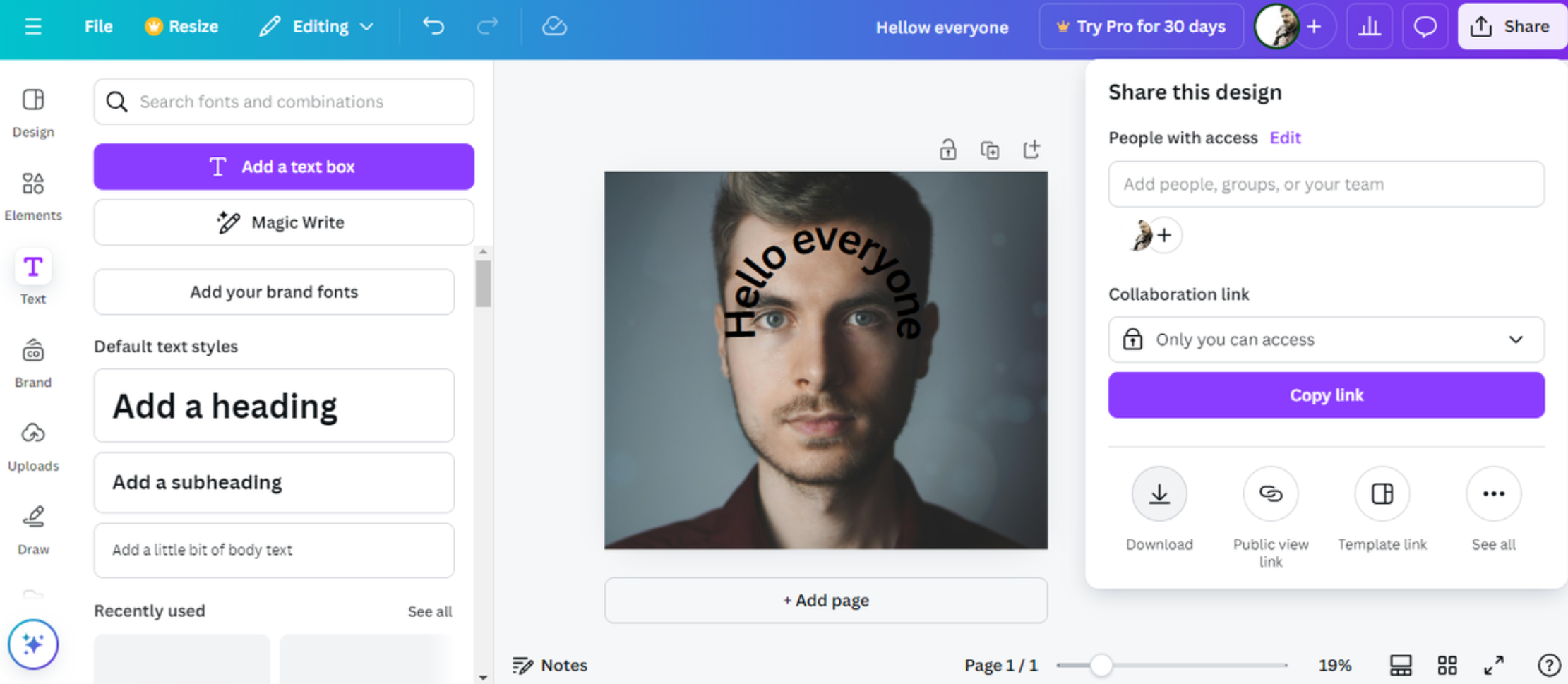Screen dimensions: 1568x684
Task: Open Magic Write
Action: [284, 222]
